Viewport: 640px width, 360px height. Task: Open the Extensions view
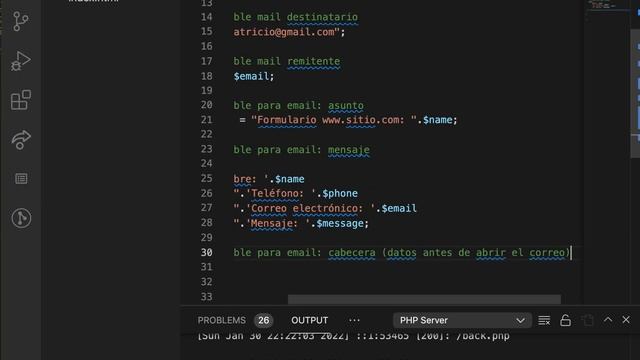click(x=21, y=100)
